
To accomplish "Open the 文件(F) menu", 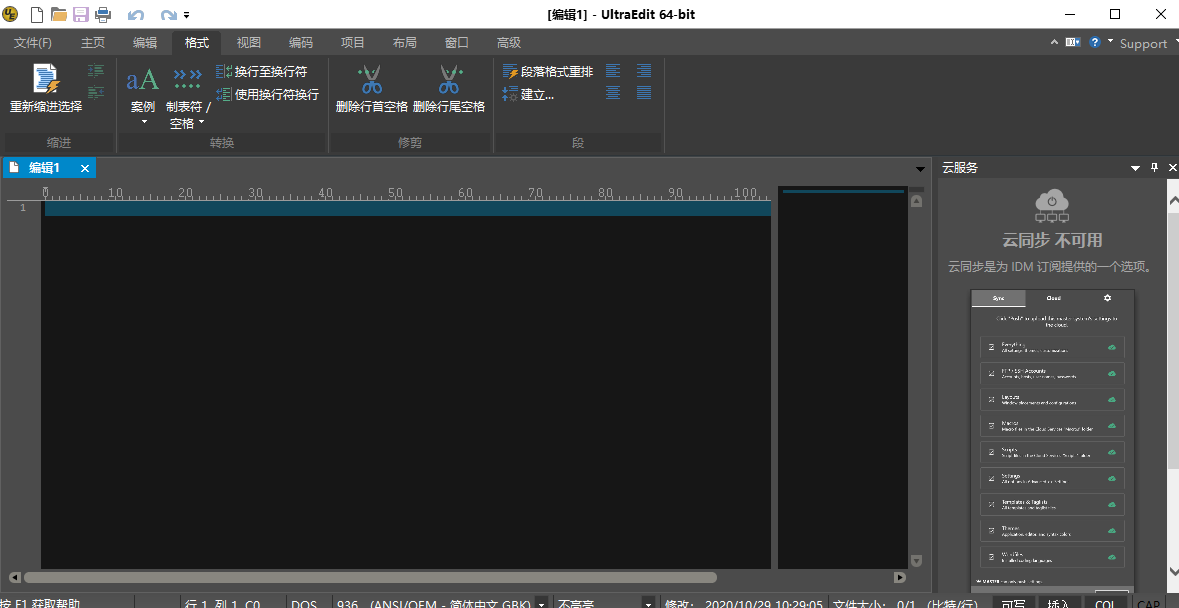I will (33, 43).
